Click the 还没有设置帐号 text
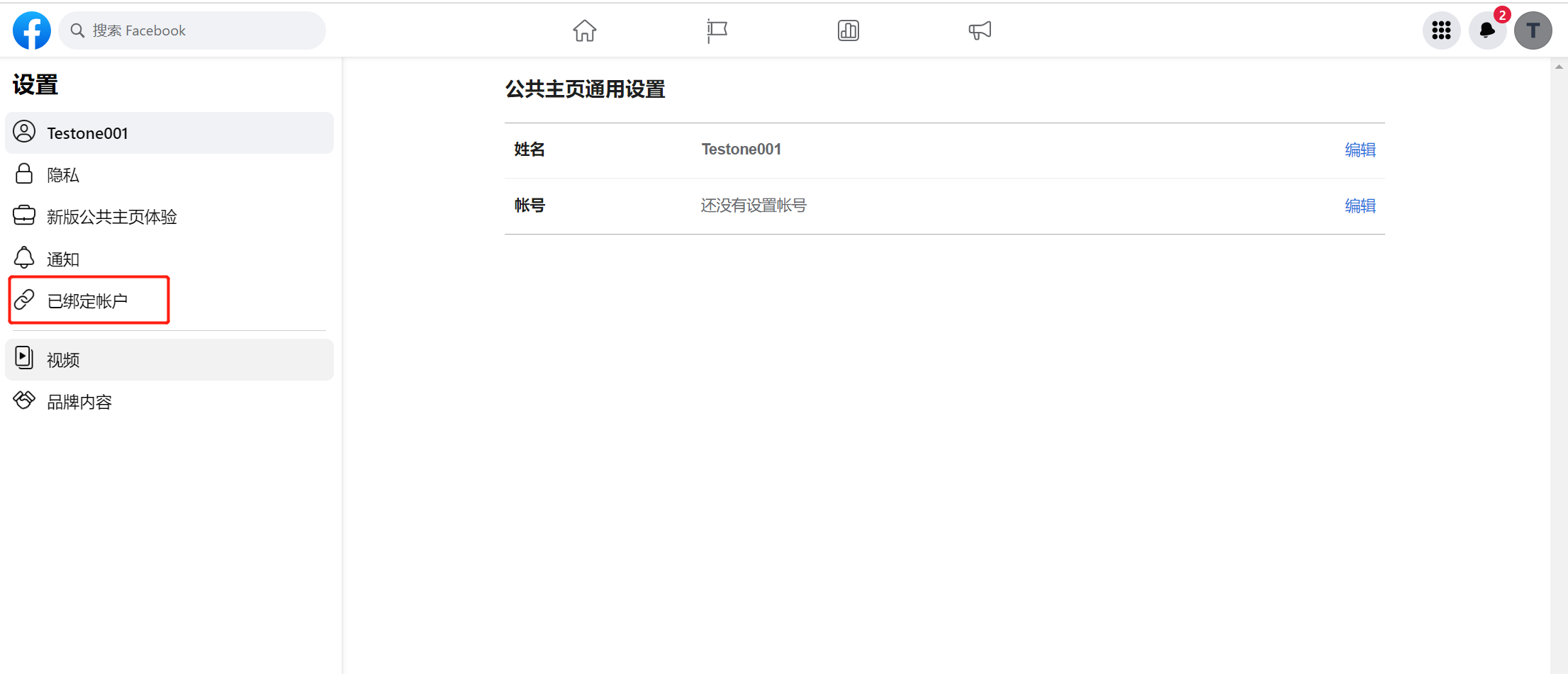 [754, 206]
